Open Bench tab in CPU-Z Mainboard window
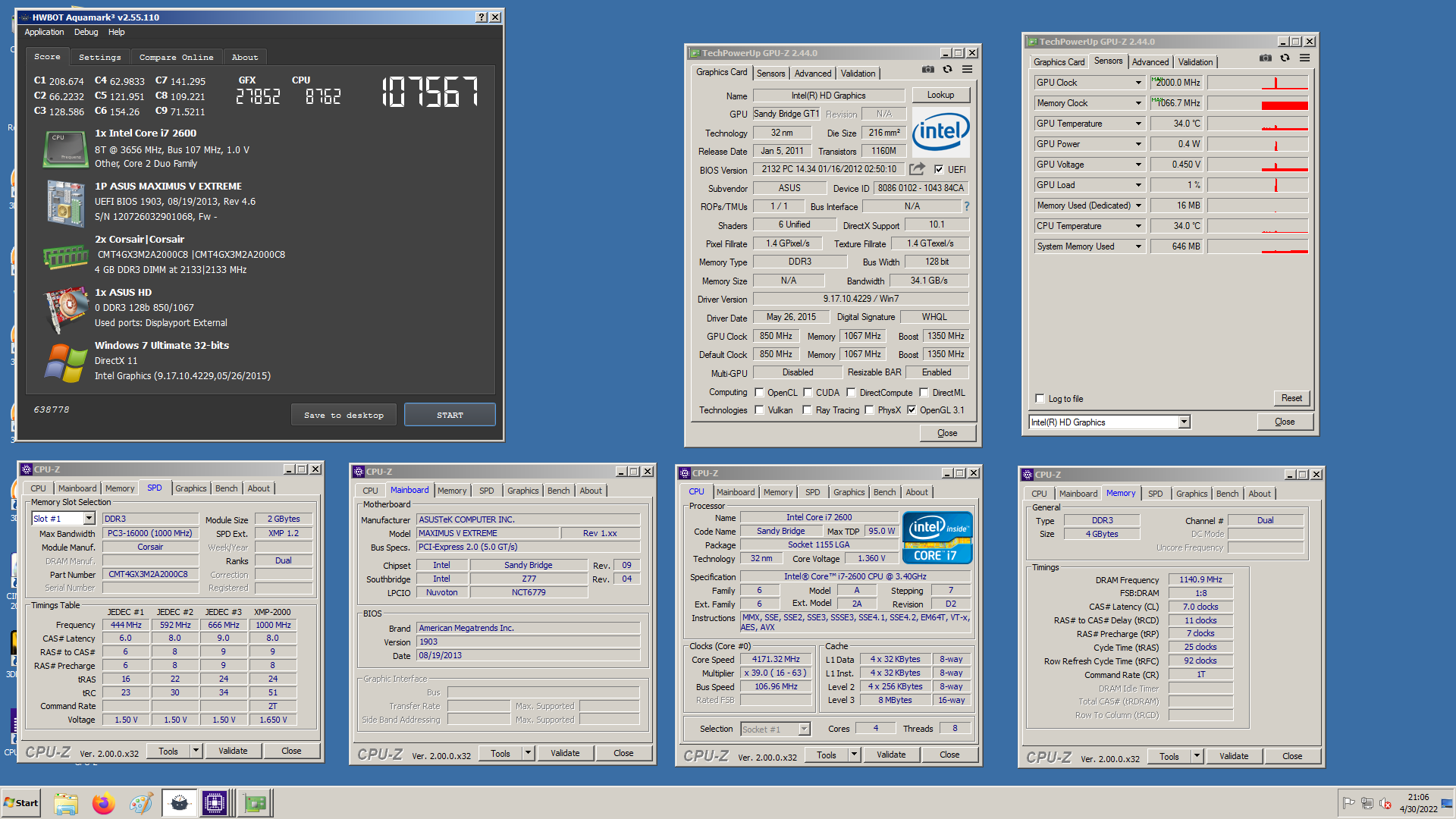This screenshot has height=819, width=1456. (558, 491)
